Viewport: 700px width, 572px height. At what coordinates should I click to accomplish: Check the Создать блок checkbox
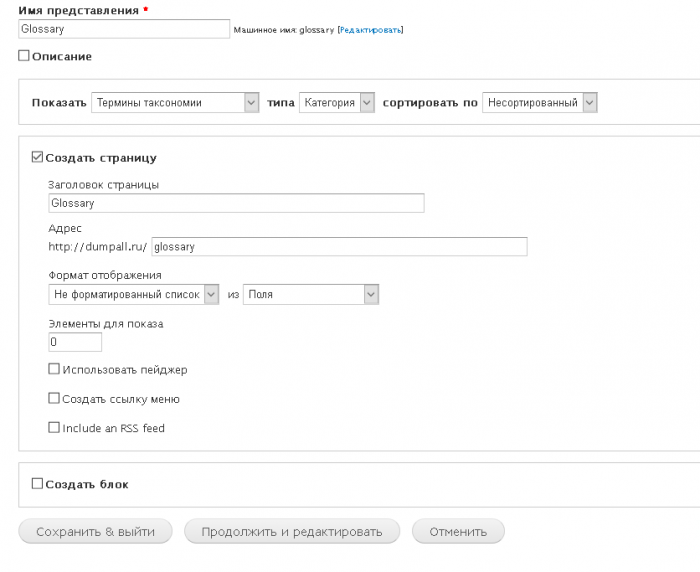pos(38,484)
